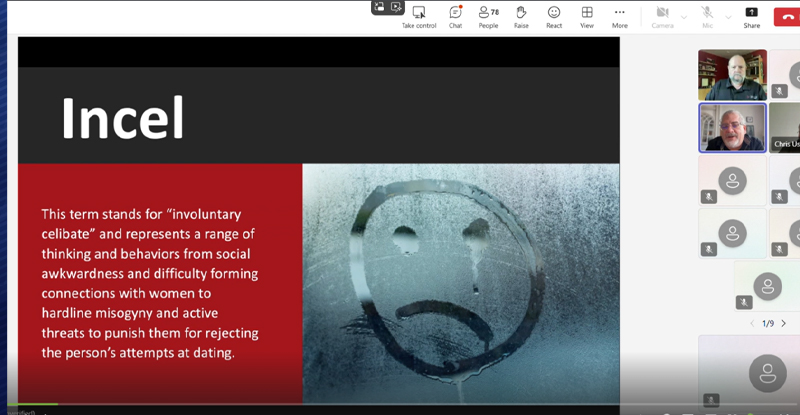Click the Take control button
The image size is (800, 415).
(x=419, y=17)
